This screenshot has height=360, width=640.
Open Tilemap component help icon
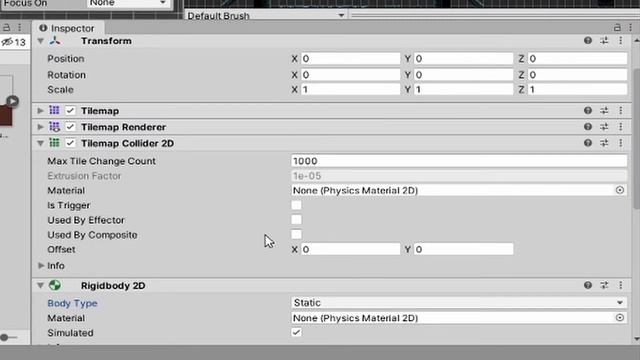coord(588,110)
